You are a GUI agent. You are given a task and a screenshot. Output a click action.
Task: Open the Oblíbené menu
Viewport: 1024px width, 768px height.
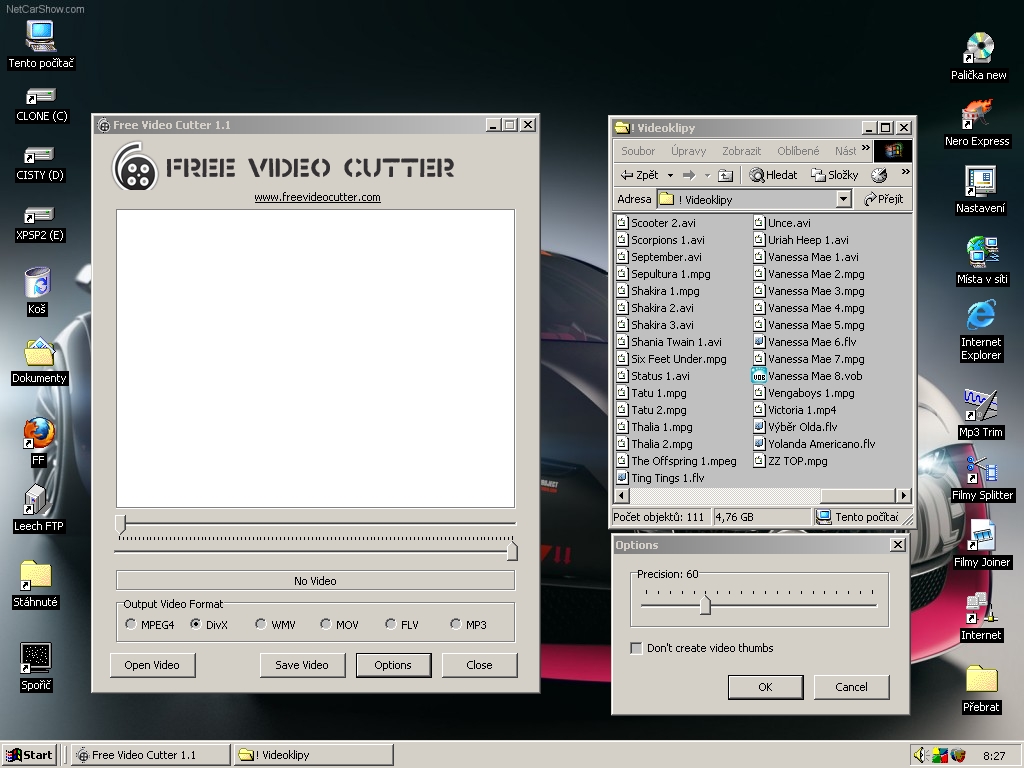point(798,151)
